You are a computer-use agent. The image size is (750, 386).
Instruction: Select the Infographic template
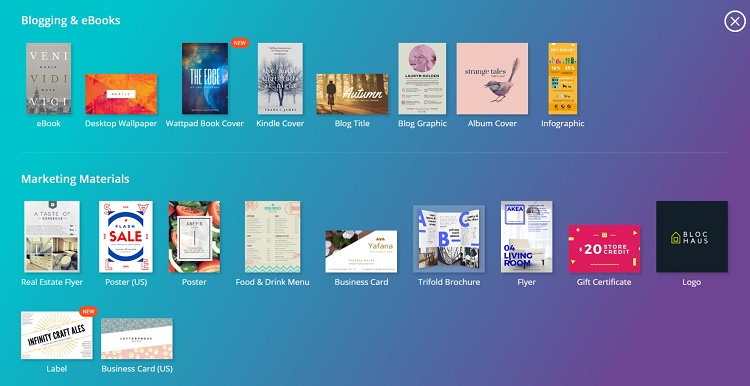click(562, 78)
